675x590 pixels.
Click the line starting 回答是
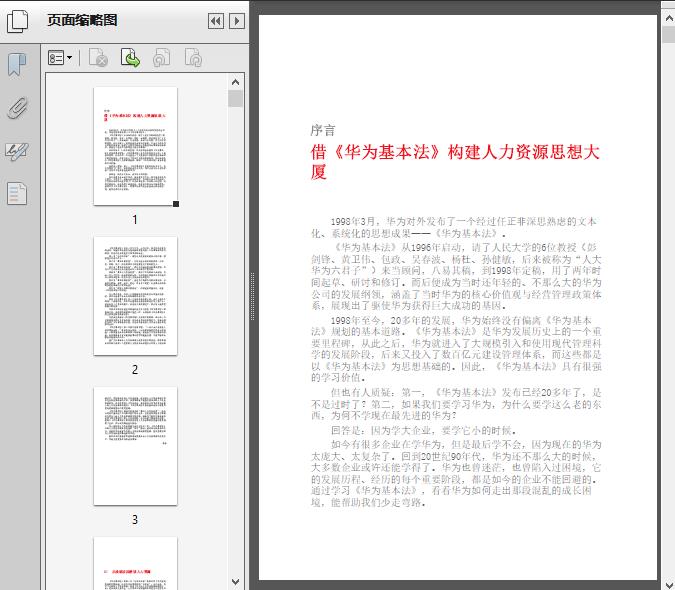pos(424,430)
